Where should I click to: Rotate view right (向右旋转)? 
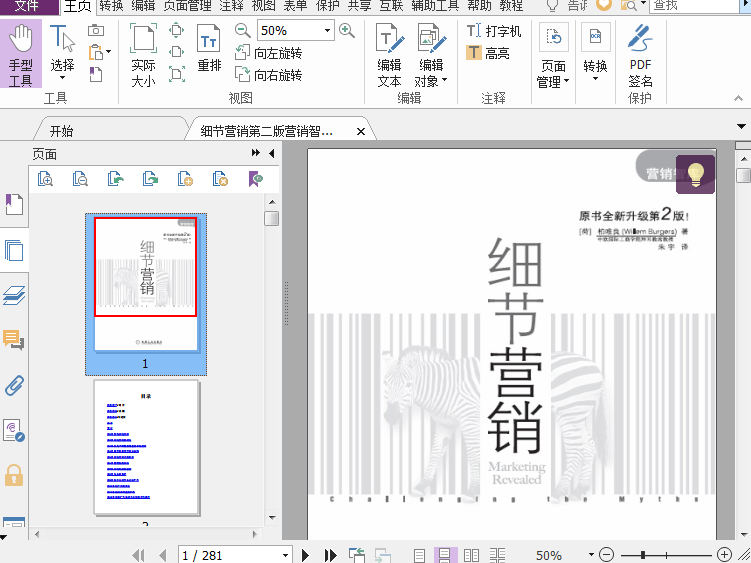point(268,75)
